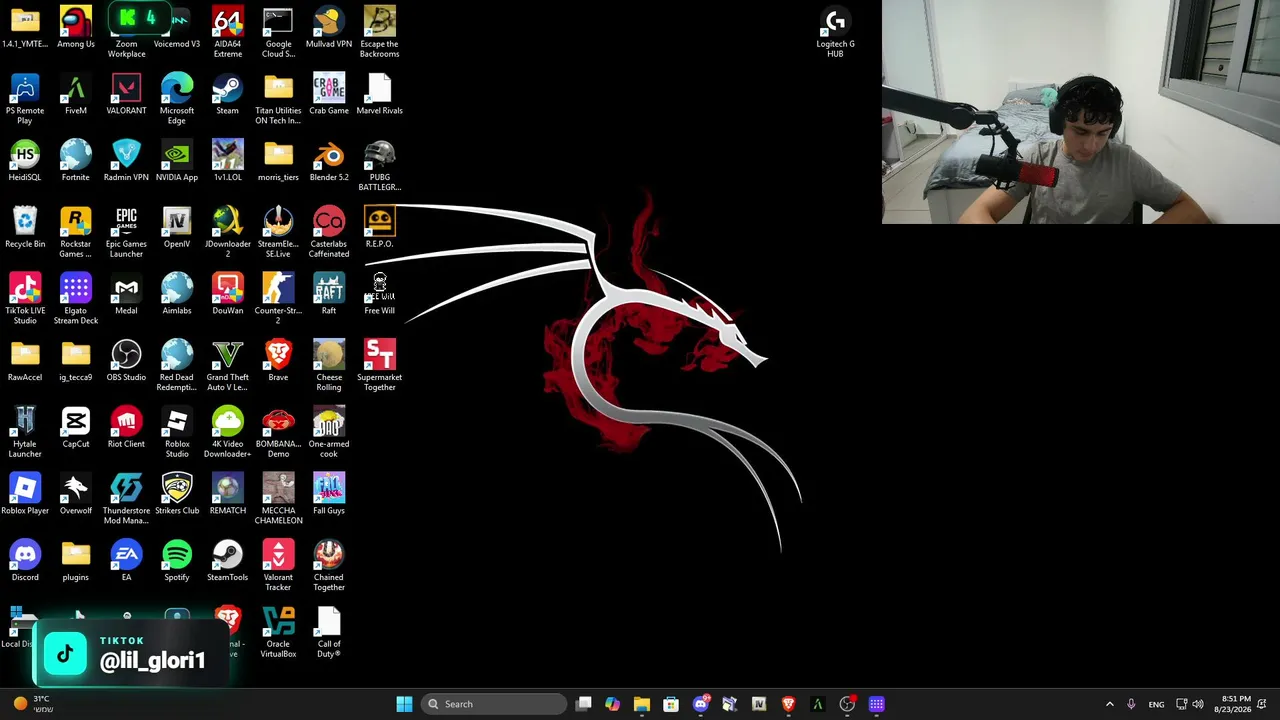Open the Crab Game shortcut

click(x=329, y=94)
